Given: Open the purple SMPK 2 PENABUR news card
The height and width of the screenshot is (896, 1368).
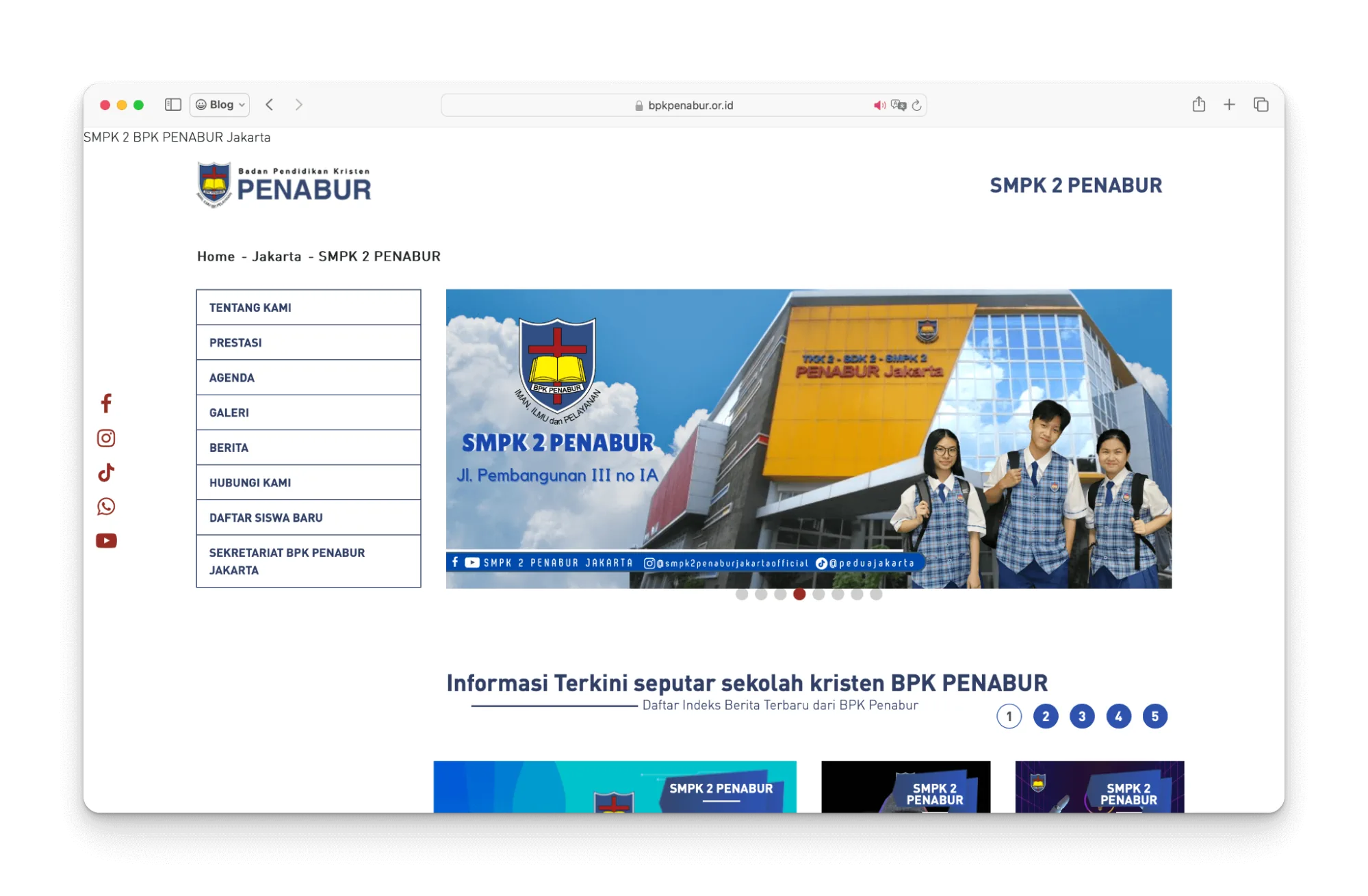Looking at the screenshot, I should pos(1100,787).
